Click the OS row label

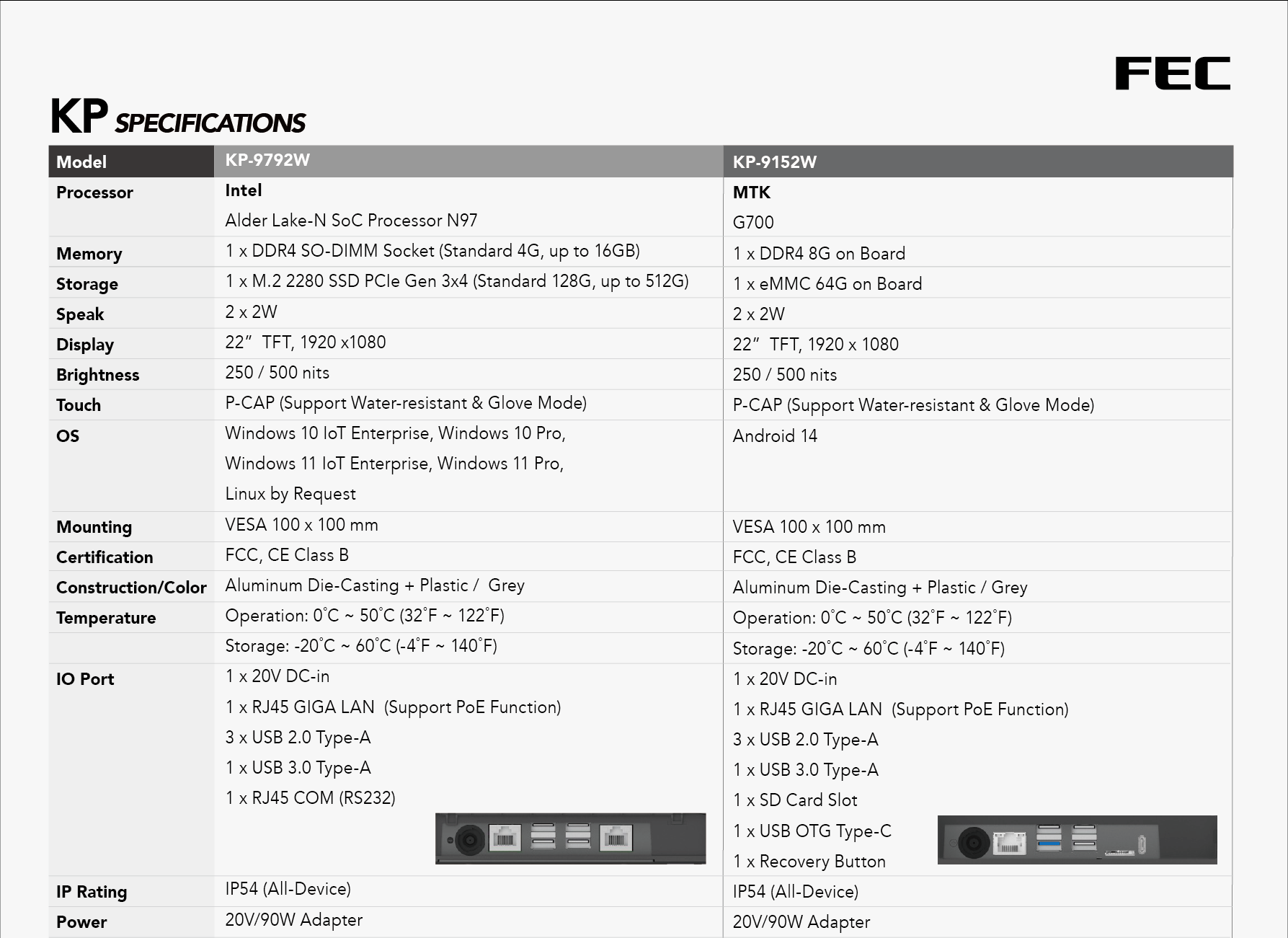pos(68,436)
